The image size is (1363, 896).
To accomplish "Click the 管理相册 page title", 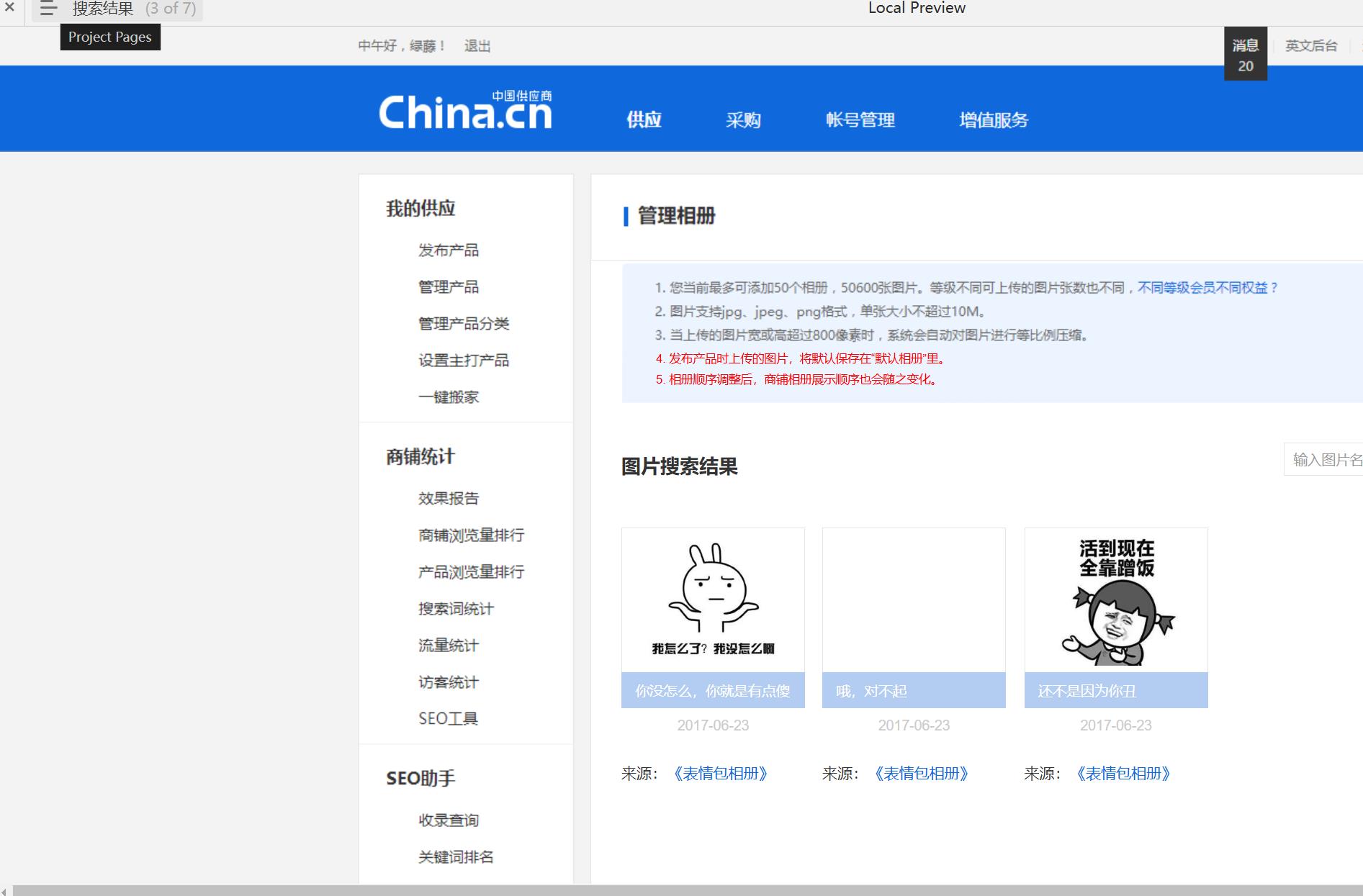I will [x=677, y=216].
